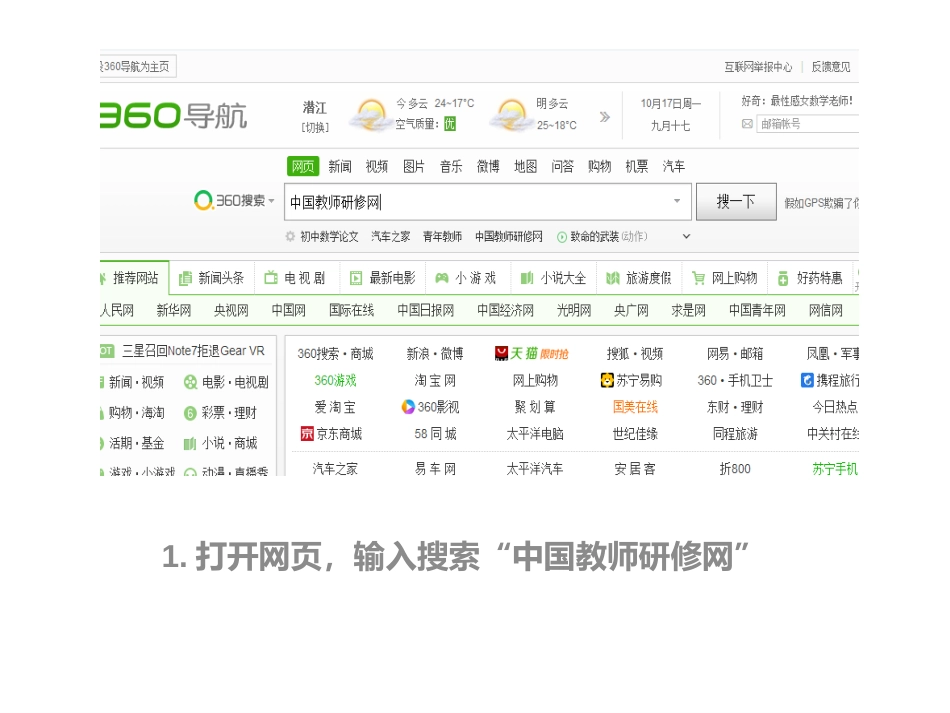This screenshot has width=950, height=713.
Task: Click the 彩票·理财 green circle icon
Action: pyautogui.click(x=190, y=413)
